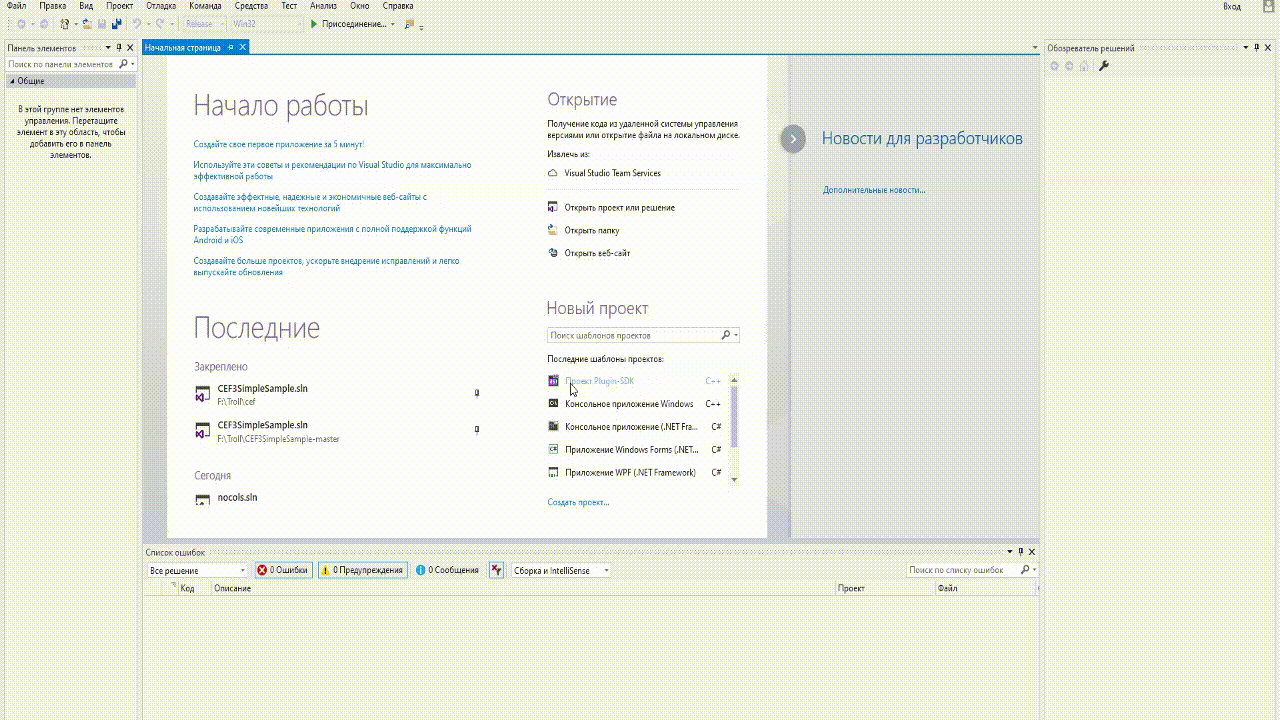Click the project templates list scrollbar

coord(734,415)
